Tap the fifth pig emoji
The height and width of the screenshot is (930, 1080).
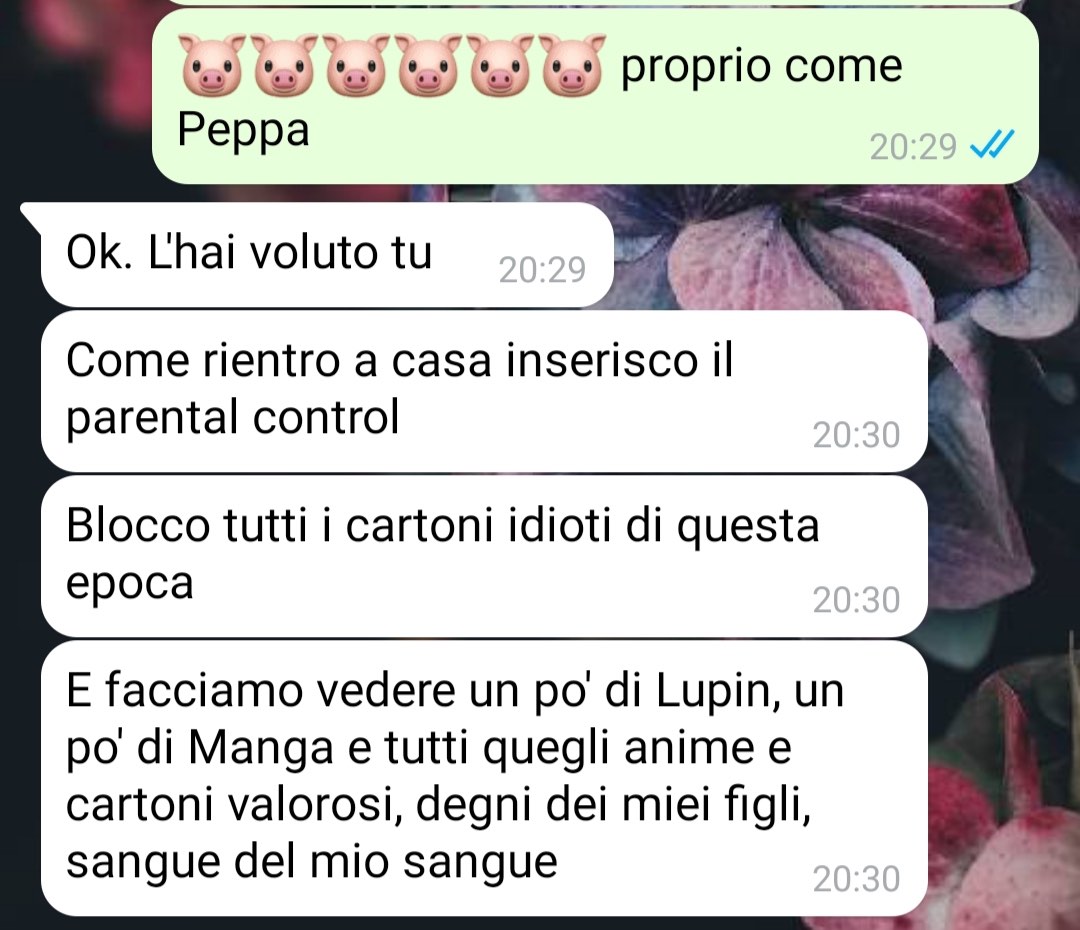(x=499, y=65)
